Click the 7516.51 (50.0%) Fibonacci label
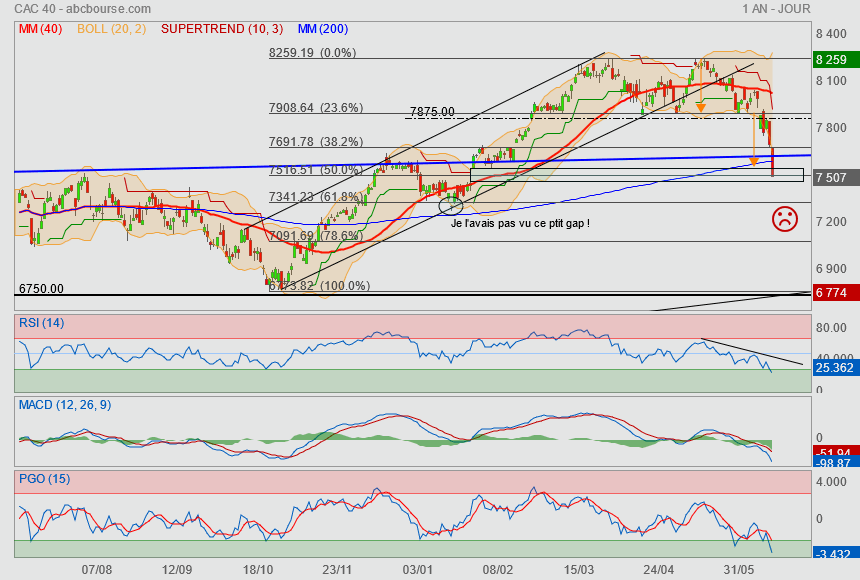The height and width of the screenshot is (580, 860). 316,170
